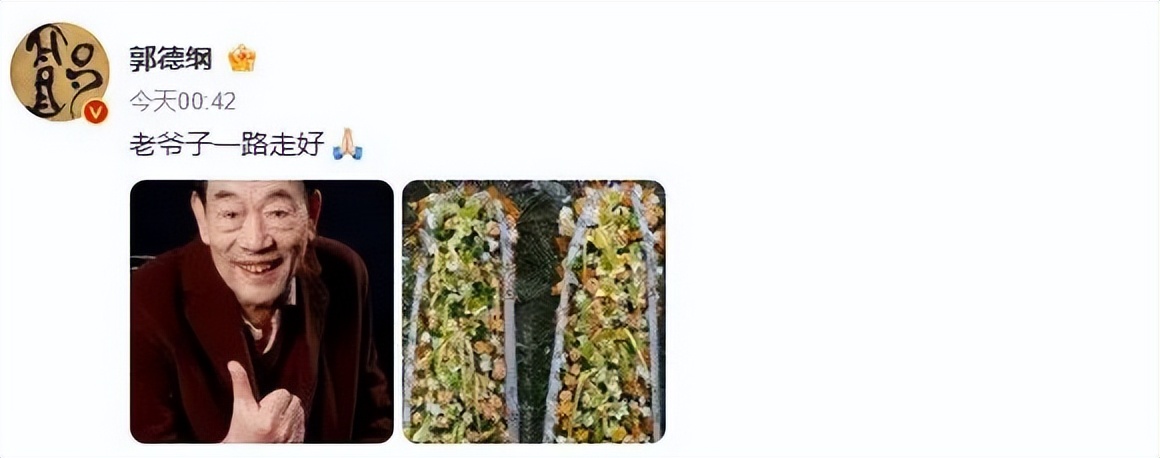Open the funeral flower wreaths photo

(x=533, y=311)
